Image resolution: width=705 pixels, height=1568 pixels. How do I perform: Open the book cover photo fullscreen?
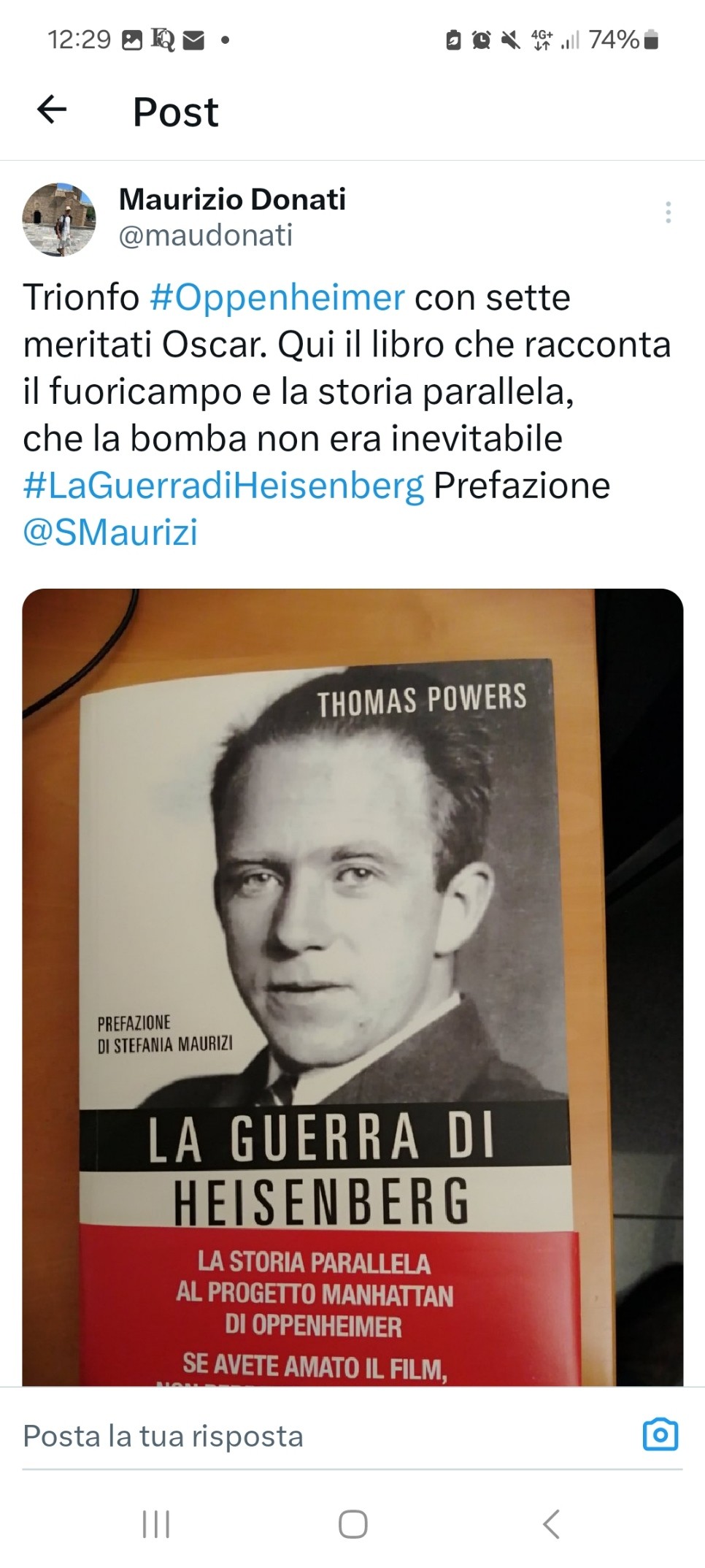click(352, 987)
